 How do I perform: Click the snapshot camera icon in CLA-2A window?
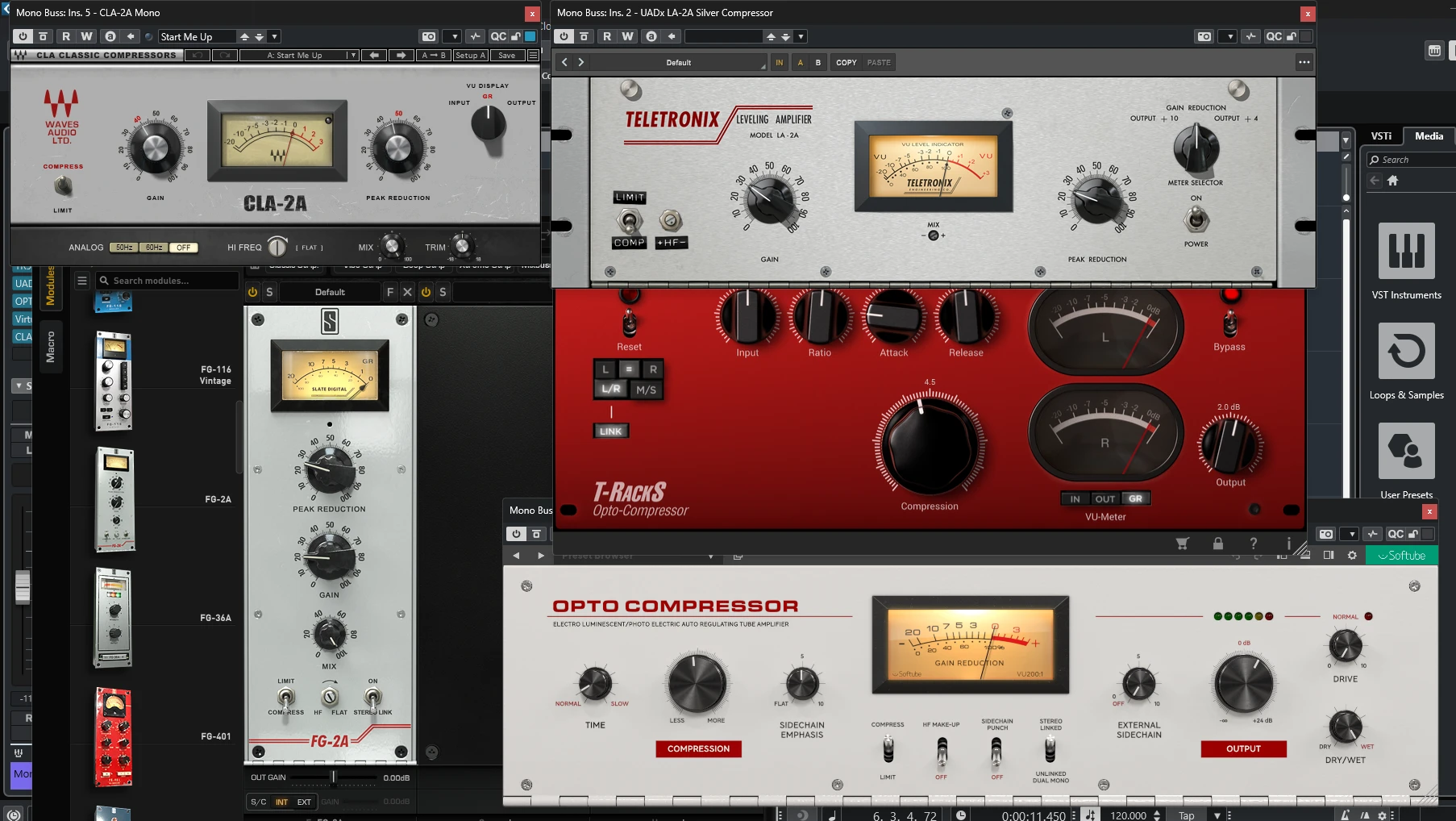pos(429,36)
